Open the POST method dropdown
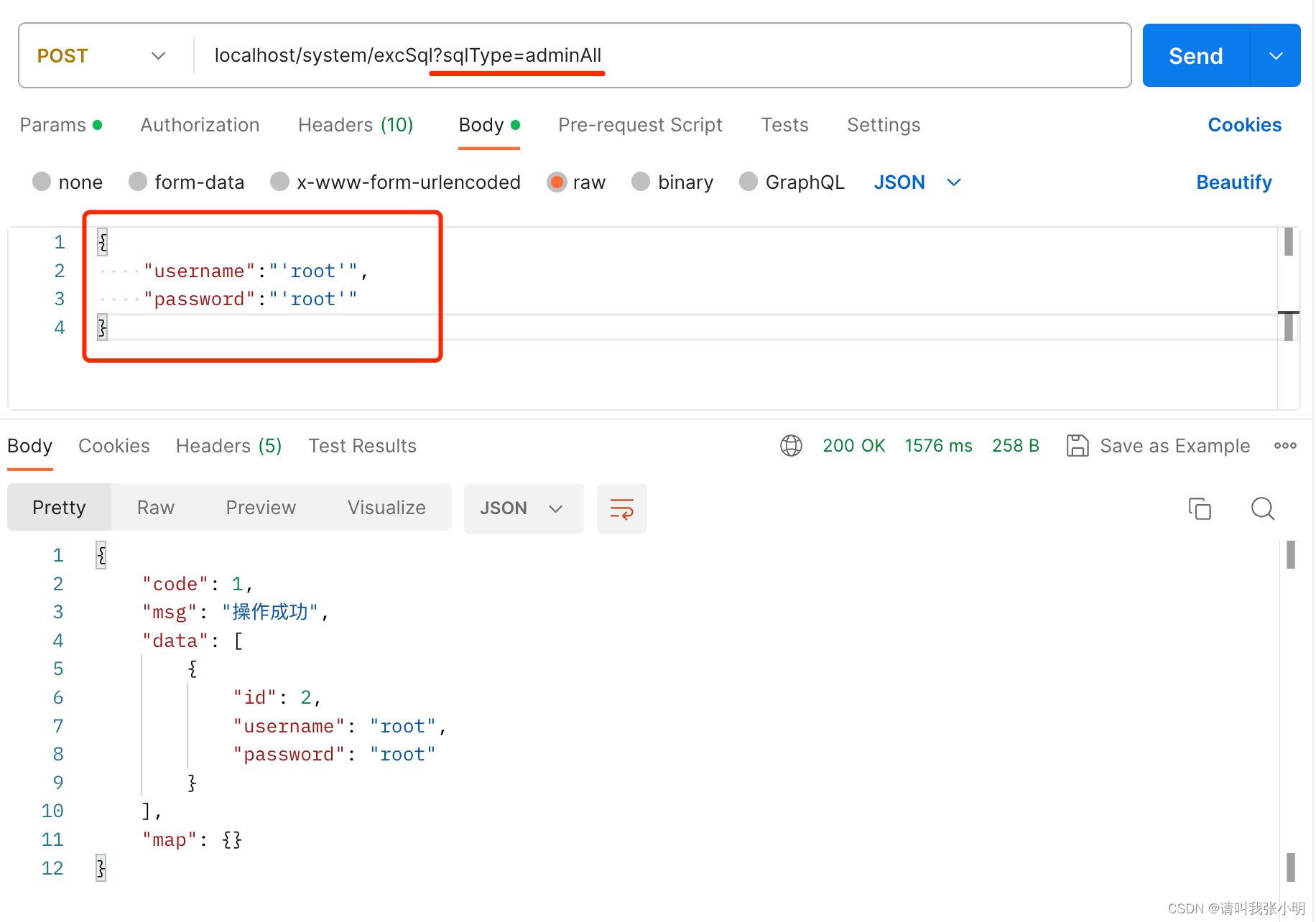 102,56
